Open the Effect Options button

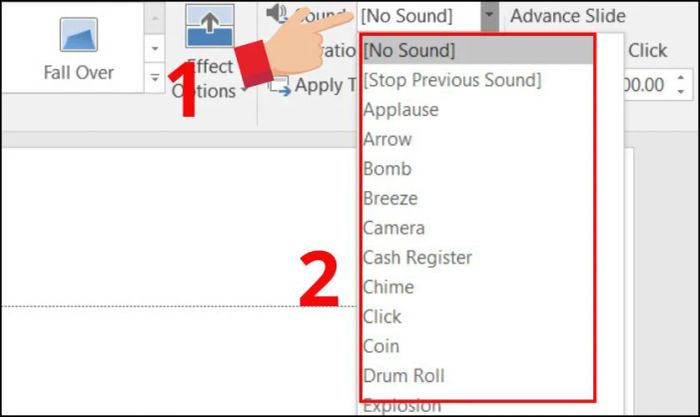tap(209, 50)
